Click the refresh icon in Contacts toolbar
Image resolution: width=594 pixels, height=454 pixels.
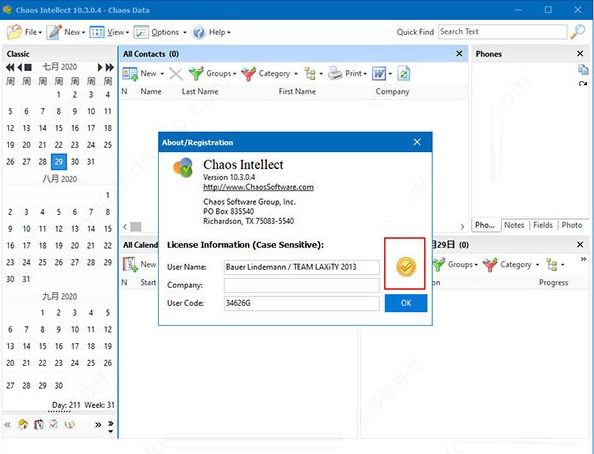(404, 74)
